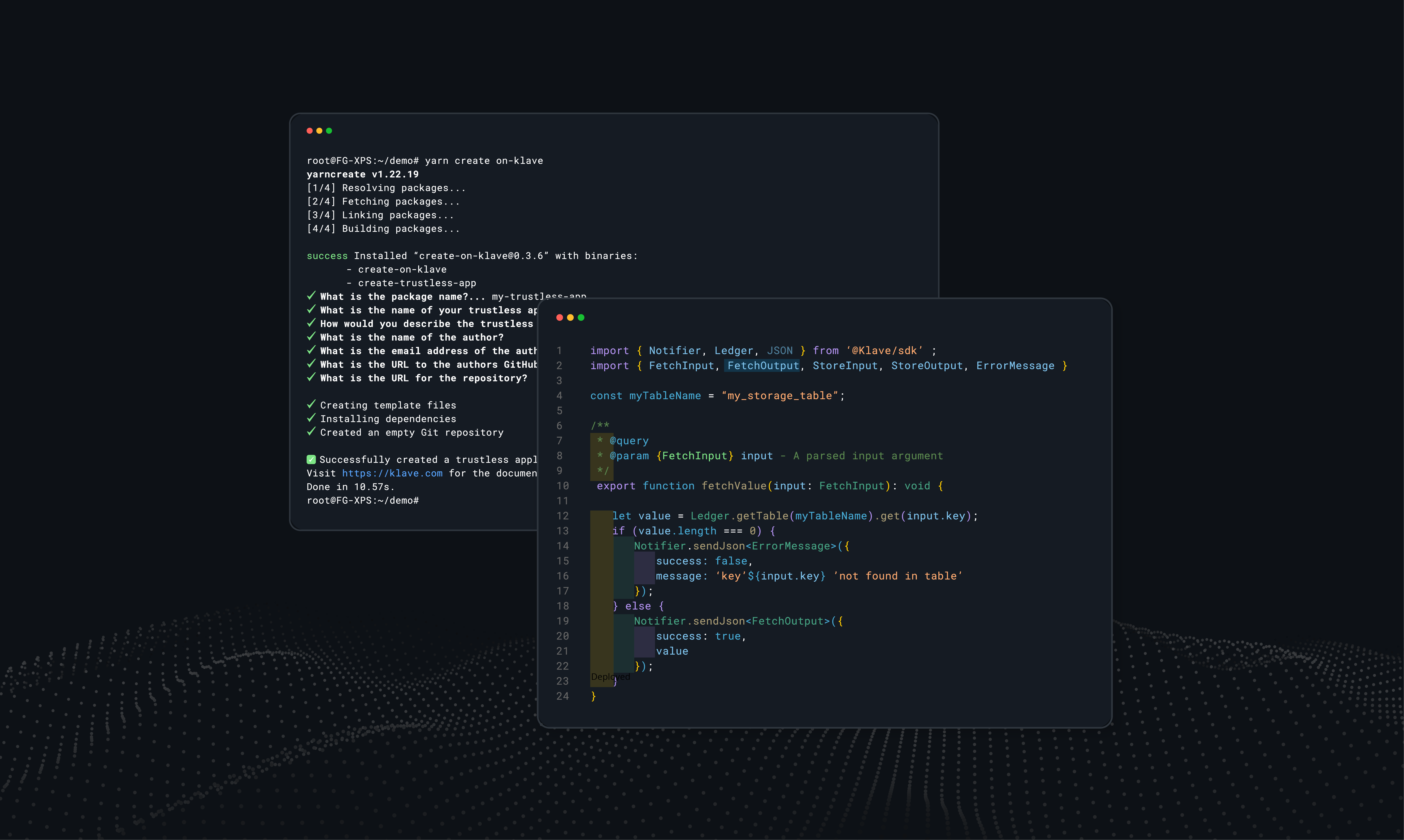Click 'JSON' in the first import line
Screen dimensions: 1404x840
(779, 351)
